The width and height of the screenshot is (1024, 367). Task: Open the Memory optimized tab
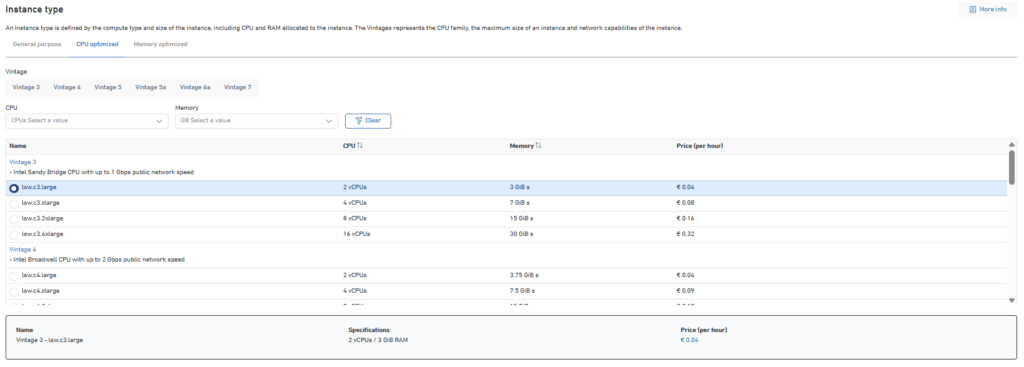pyautogui.click(x=160, y=44)
